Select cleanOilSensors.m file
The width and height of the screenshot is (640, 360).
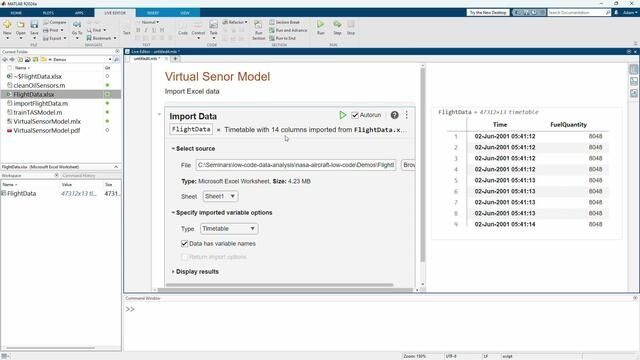tap(39, 85)
